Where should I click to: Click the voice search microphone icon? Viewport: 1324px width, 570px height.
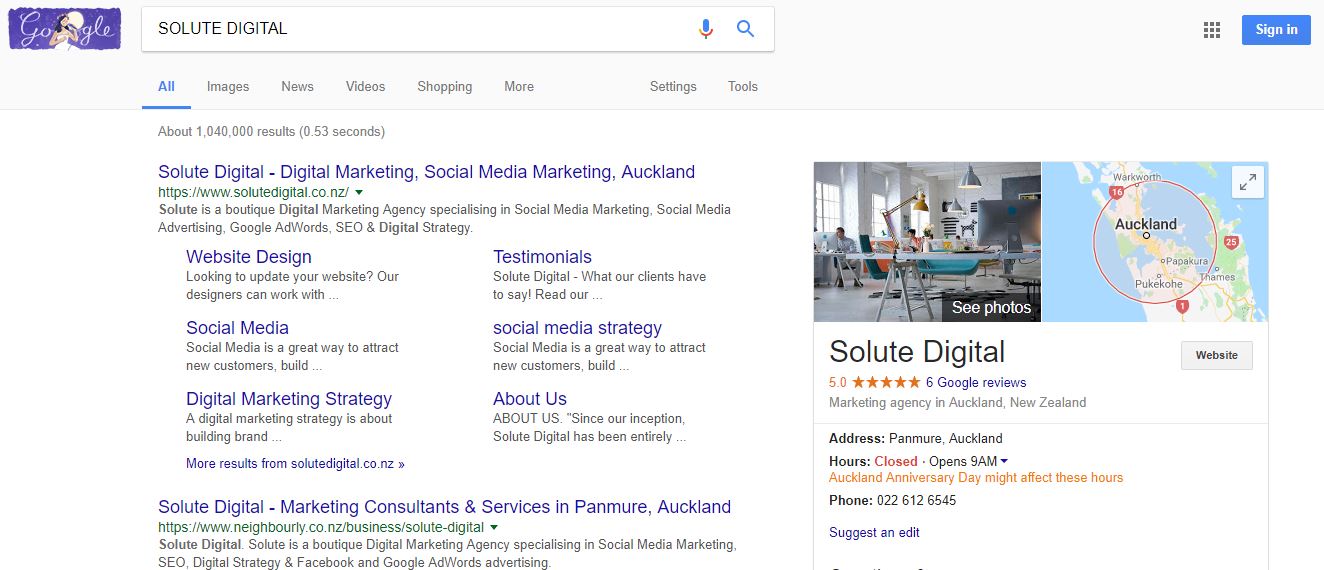pos(706,29)
